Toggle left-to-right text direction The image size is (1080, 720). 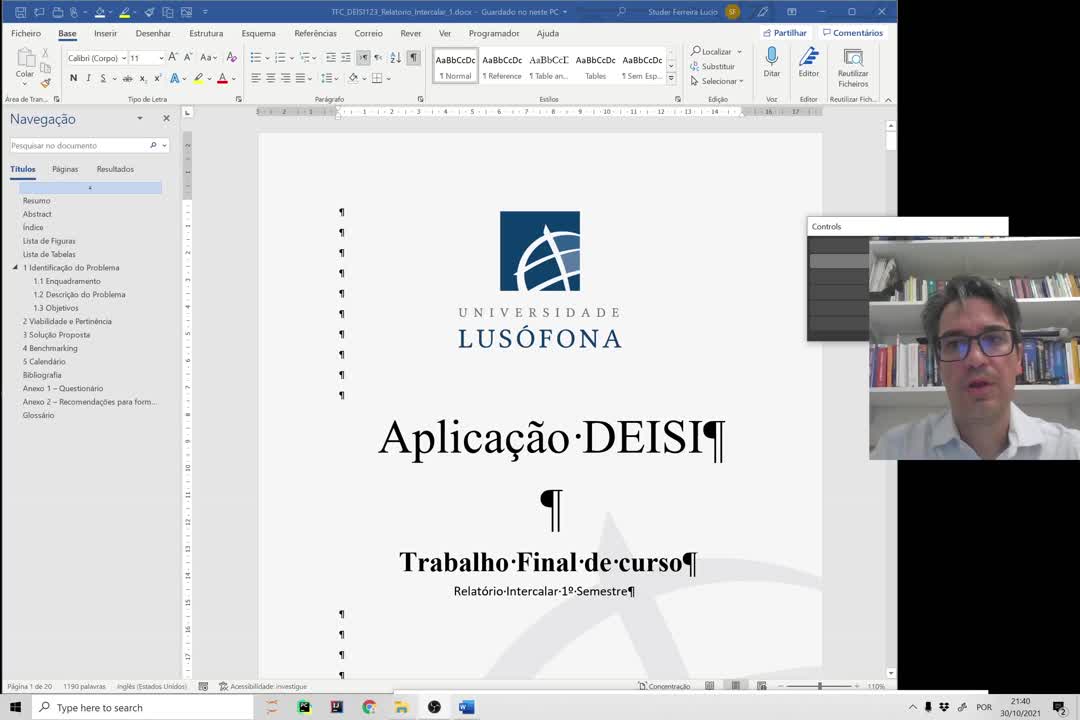pyautogui.click(x=363, y=58)
